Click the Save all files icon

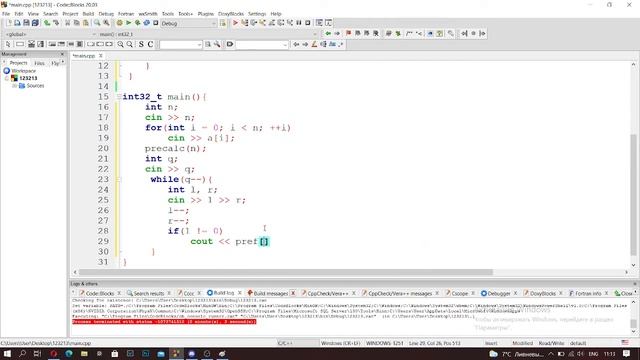35,23
